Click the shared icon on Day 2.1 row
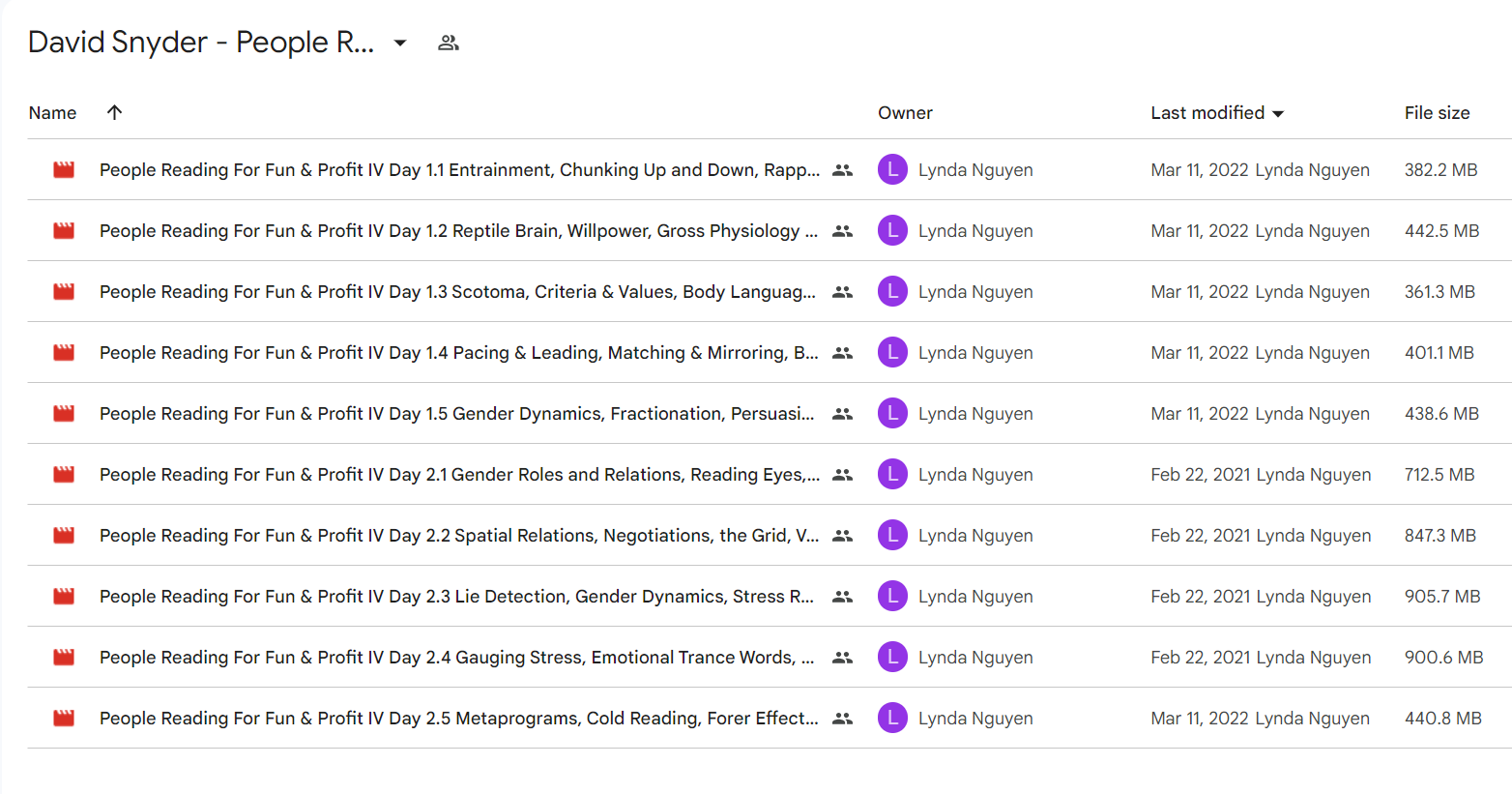Viewport: 1512px width, 794px height. [843, 475]
